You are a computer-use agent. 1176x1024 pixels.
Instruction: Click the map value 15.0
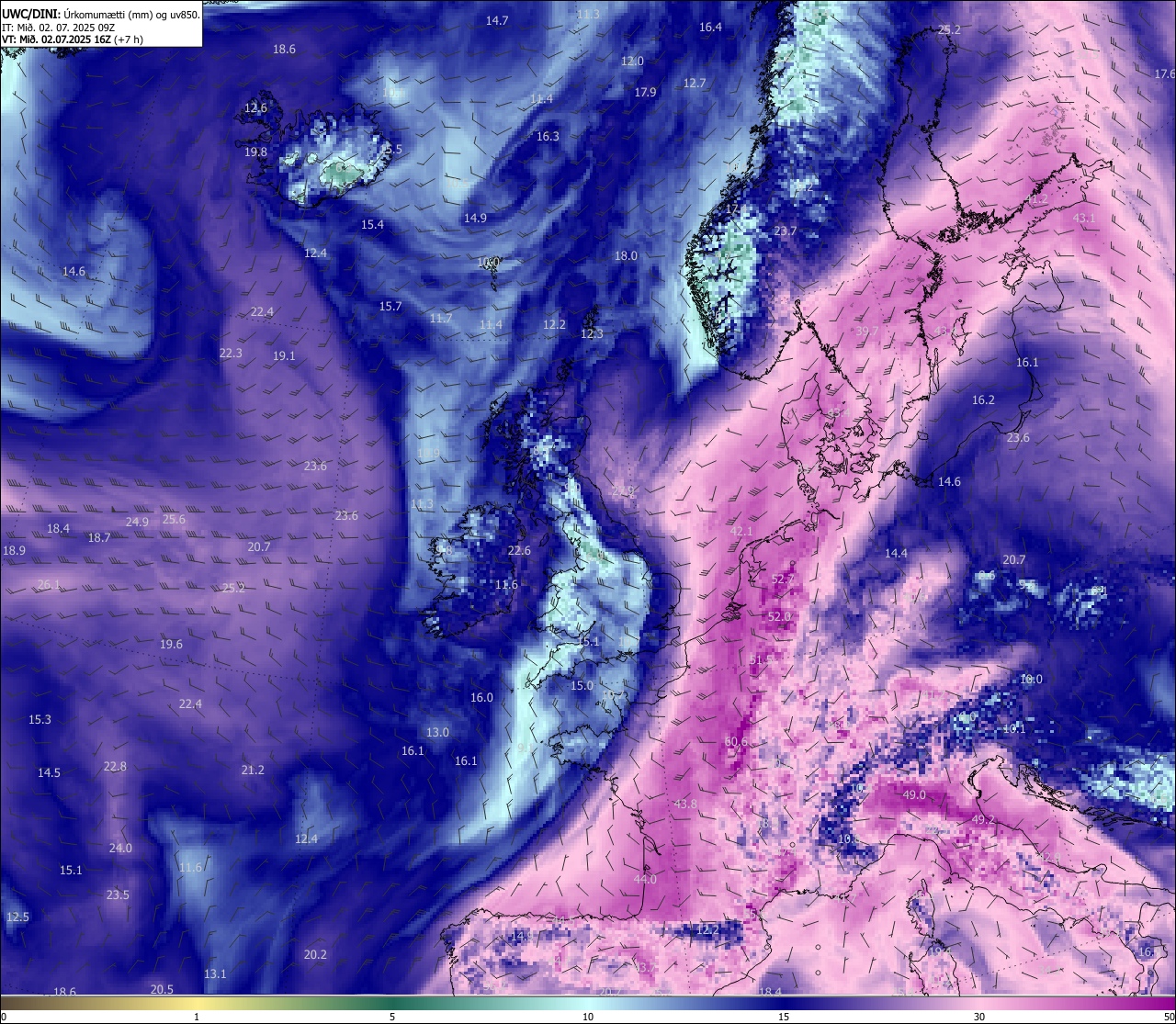pos(582,686)
